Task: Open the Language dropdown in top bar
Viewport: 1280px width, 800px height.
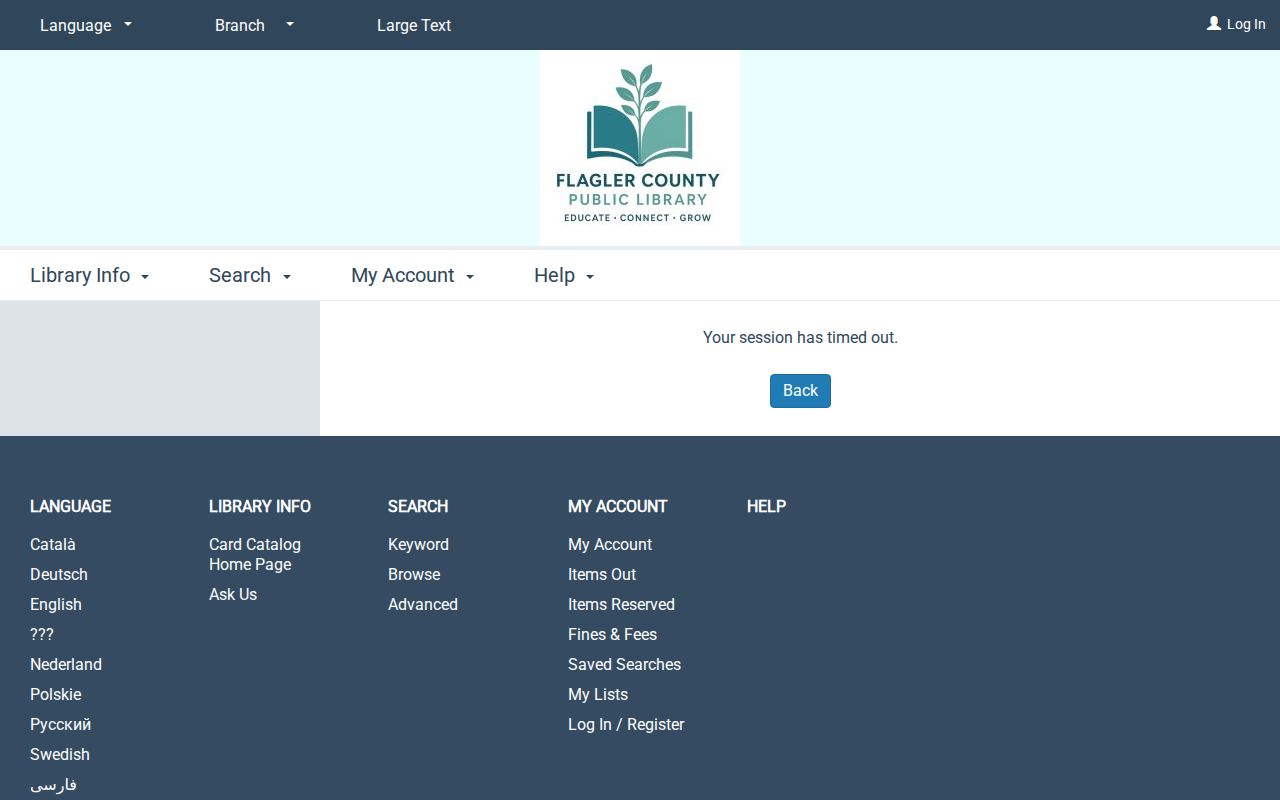Action: (x=86, y=25)
